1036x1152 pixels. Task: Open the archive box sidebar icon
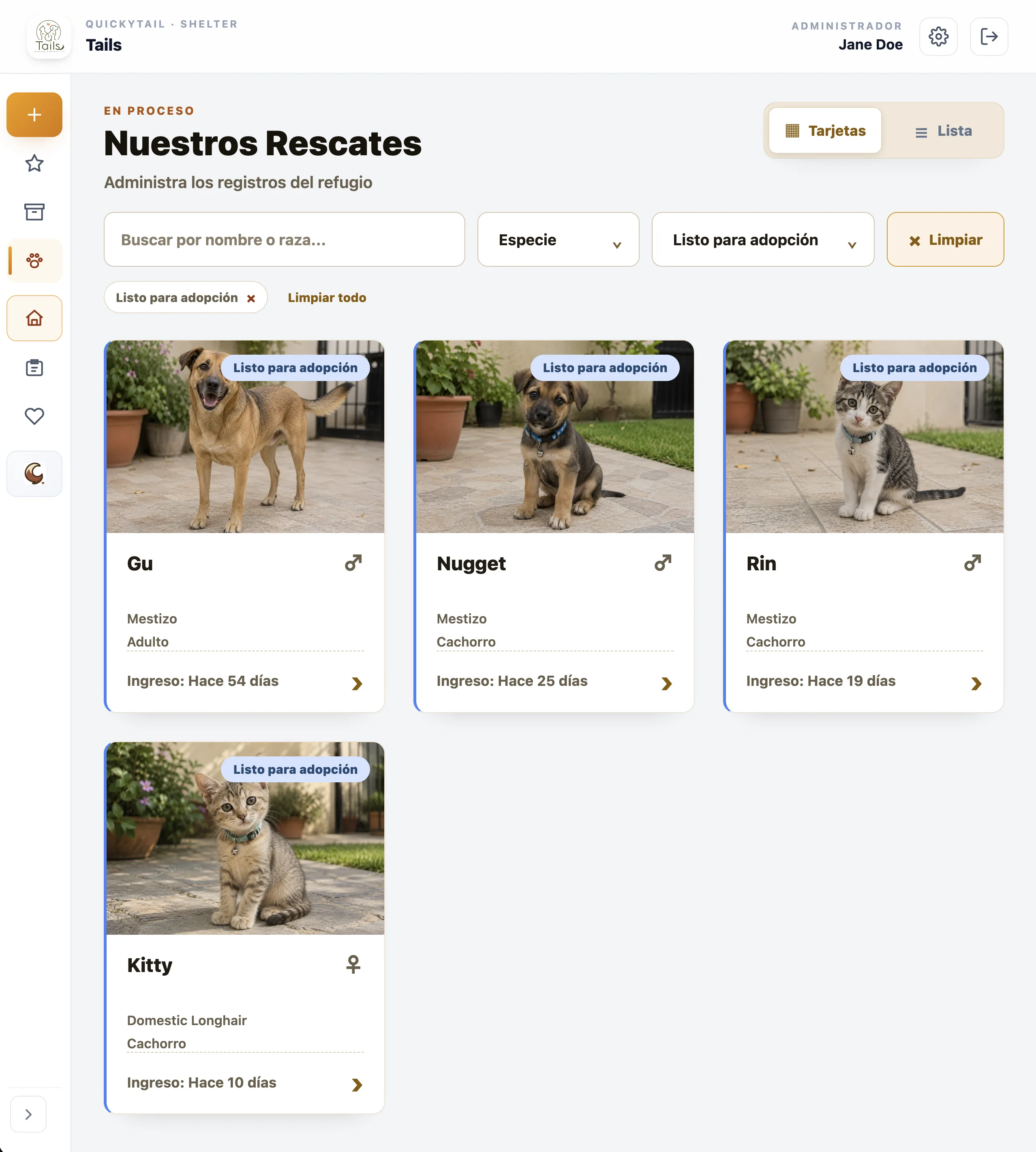coord(34,212)
